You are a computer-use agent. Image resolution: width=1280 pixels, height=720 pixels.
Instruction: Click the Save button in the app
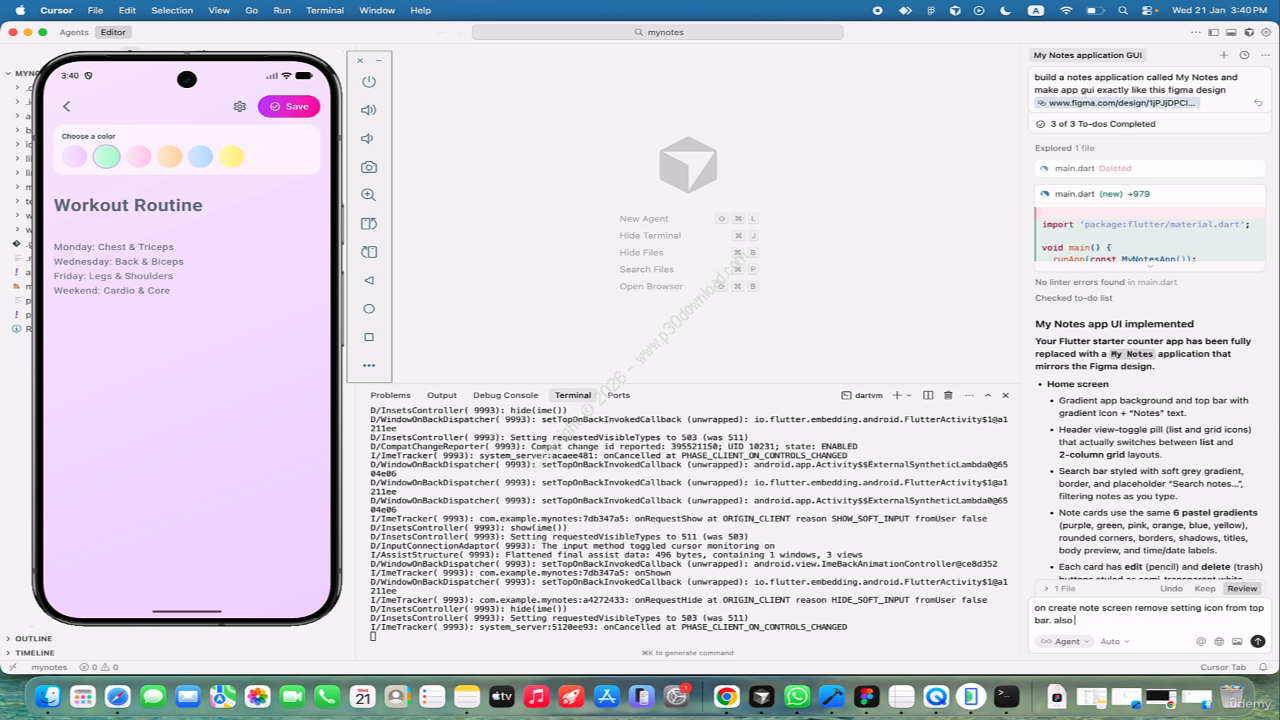point(289,106)
